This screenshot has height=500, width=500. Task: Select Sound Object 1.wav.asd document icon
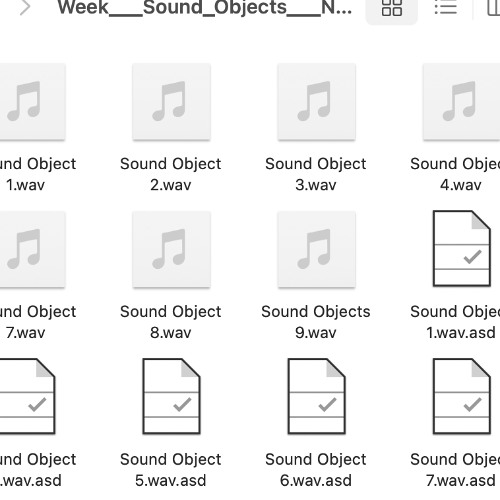[462, 249]
